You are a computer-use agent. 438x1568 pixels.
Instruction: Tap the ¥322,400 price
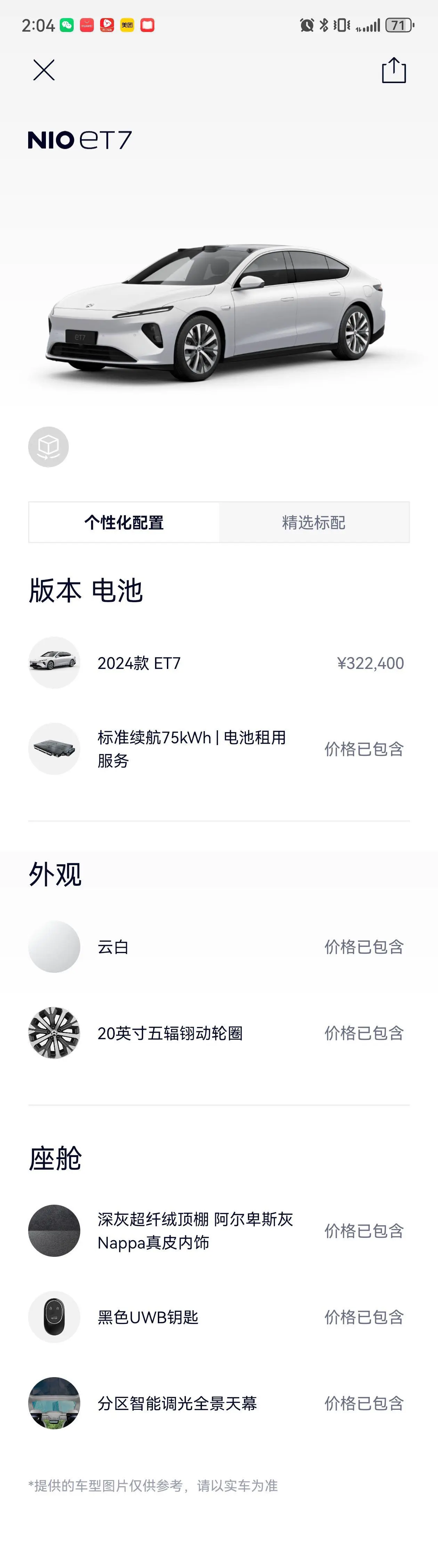click(370, 663)
